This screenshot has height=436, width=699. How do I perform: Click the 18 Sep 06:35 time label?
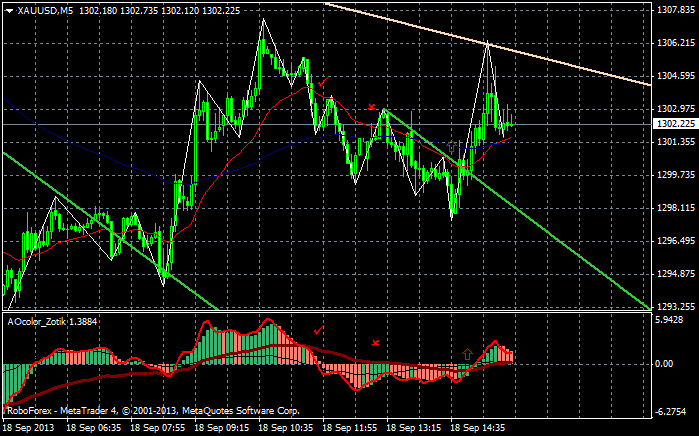tap(94, 428)
